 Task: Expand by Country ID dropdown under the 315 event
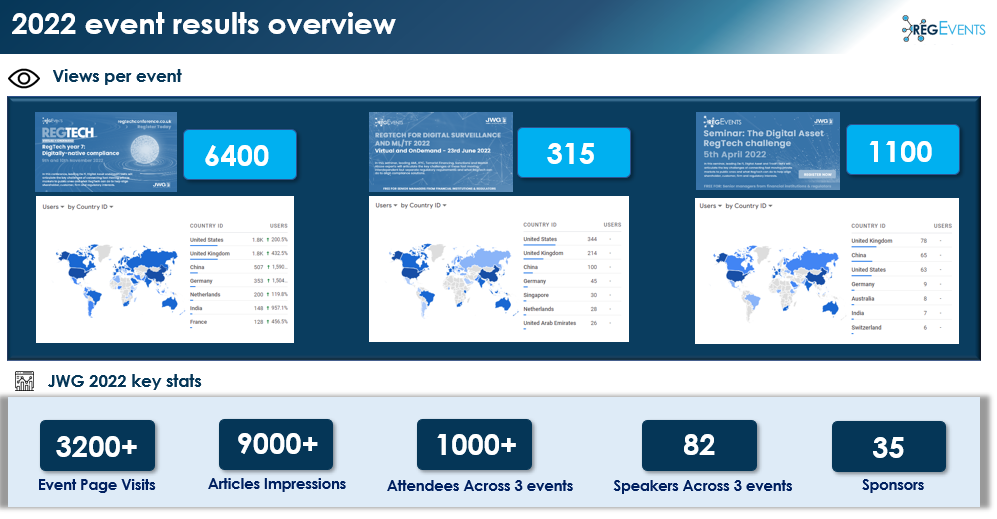[423, 205]
